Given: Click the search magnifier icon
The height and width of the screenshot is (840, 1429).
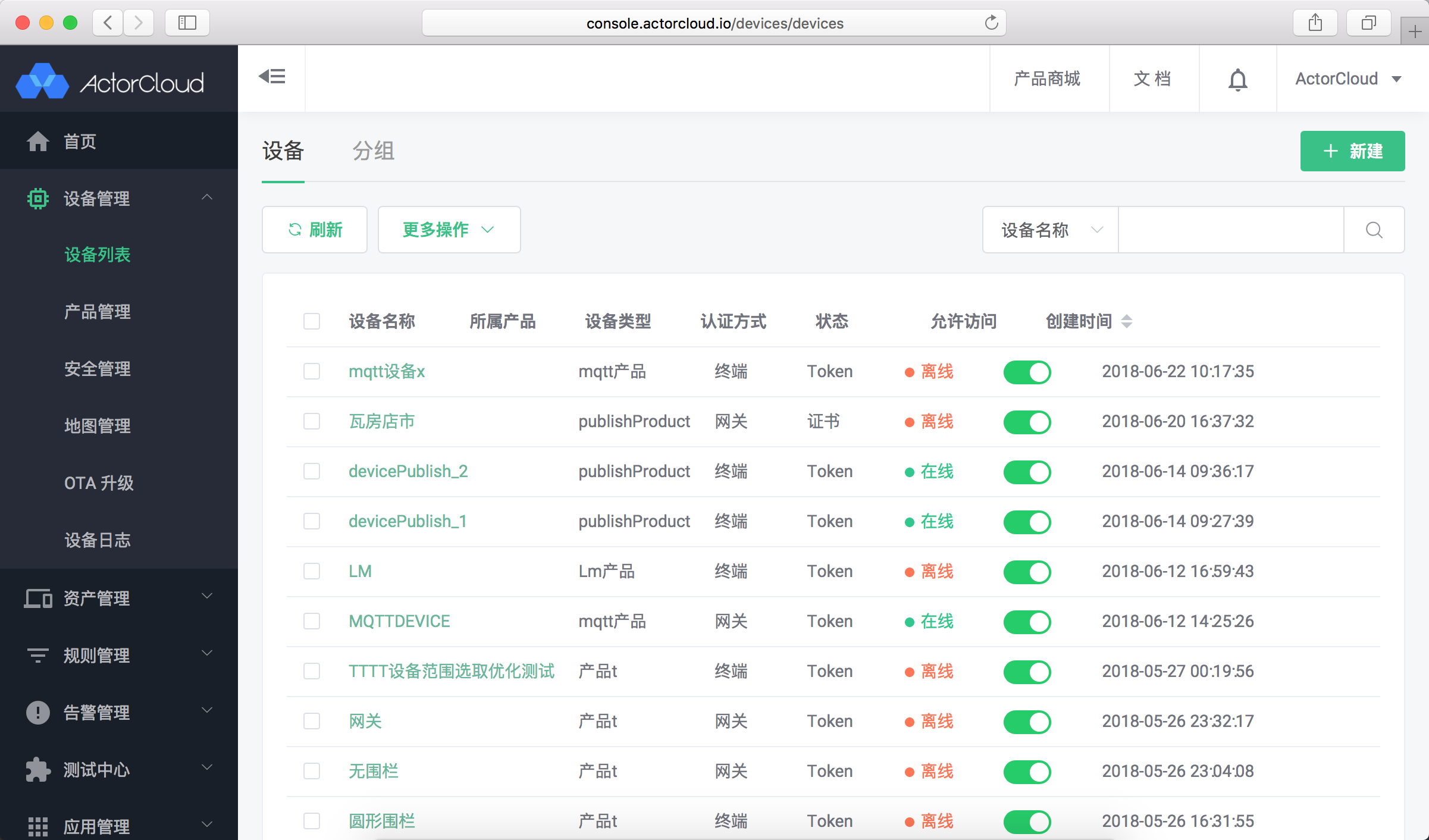Looking at the screenshot, I should point(1374,230).
